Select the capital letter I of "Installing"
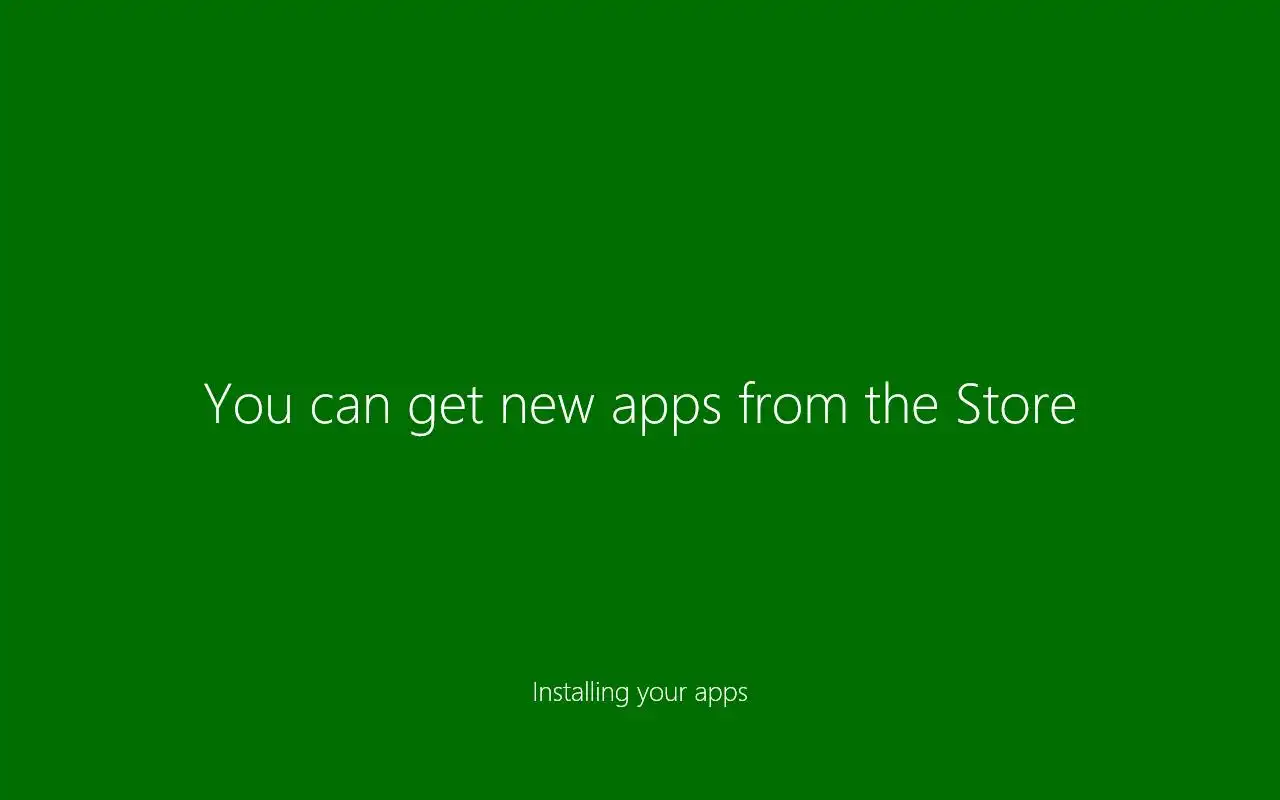 pos(534,691)
